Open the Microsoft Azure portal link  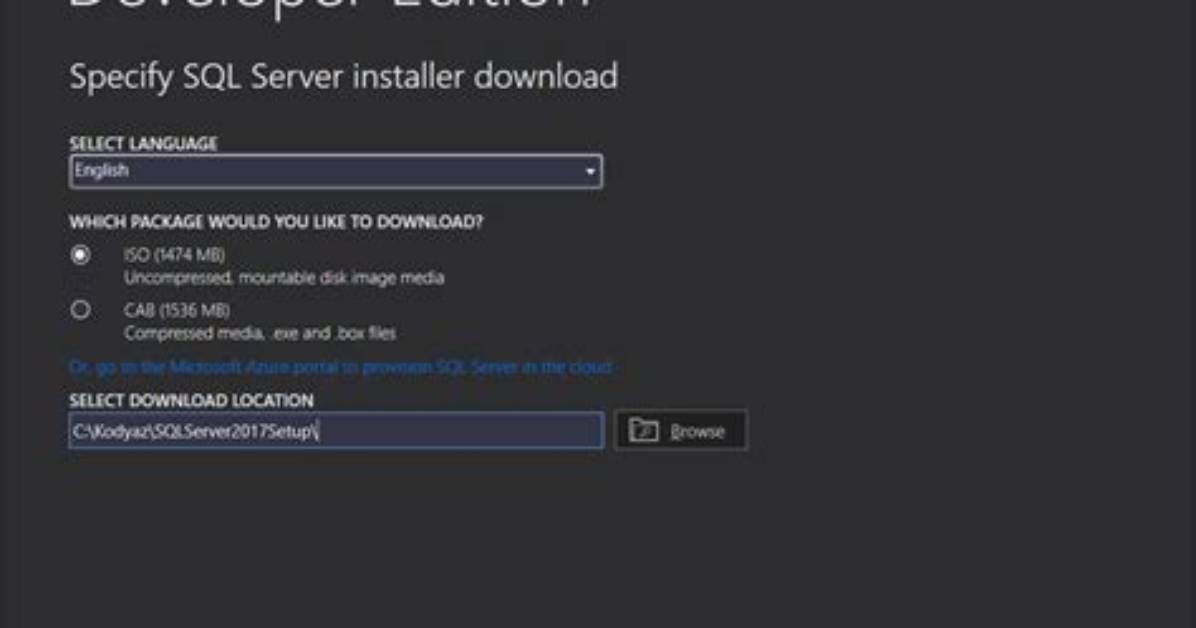340,367
